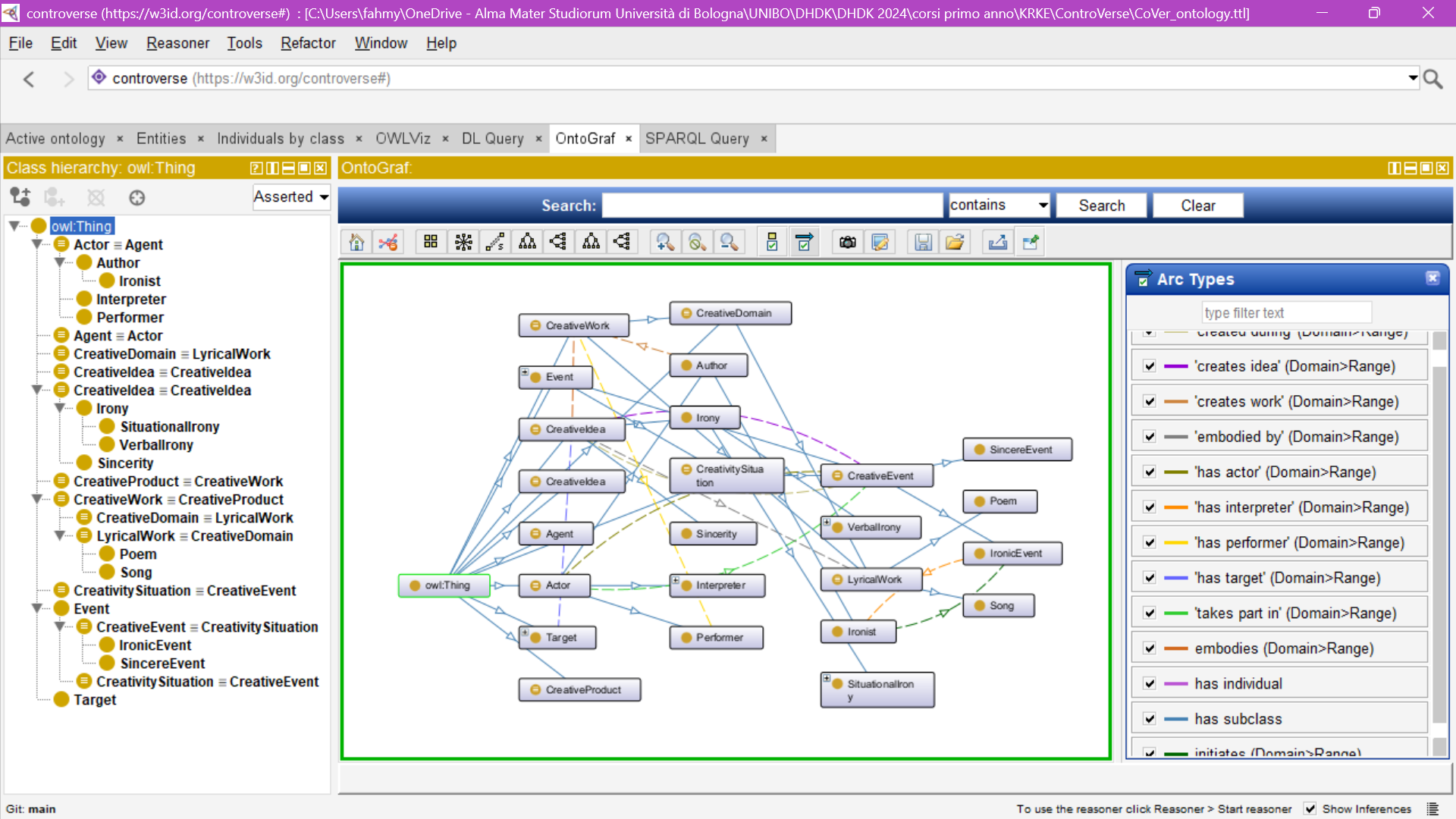Click the export graph icon
Viewport: 1456px width, 819px height.
pyautogui.click(x=998, y=242)
